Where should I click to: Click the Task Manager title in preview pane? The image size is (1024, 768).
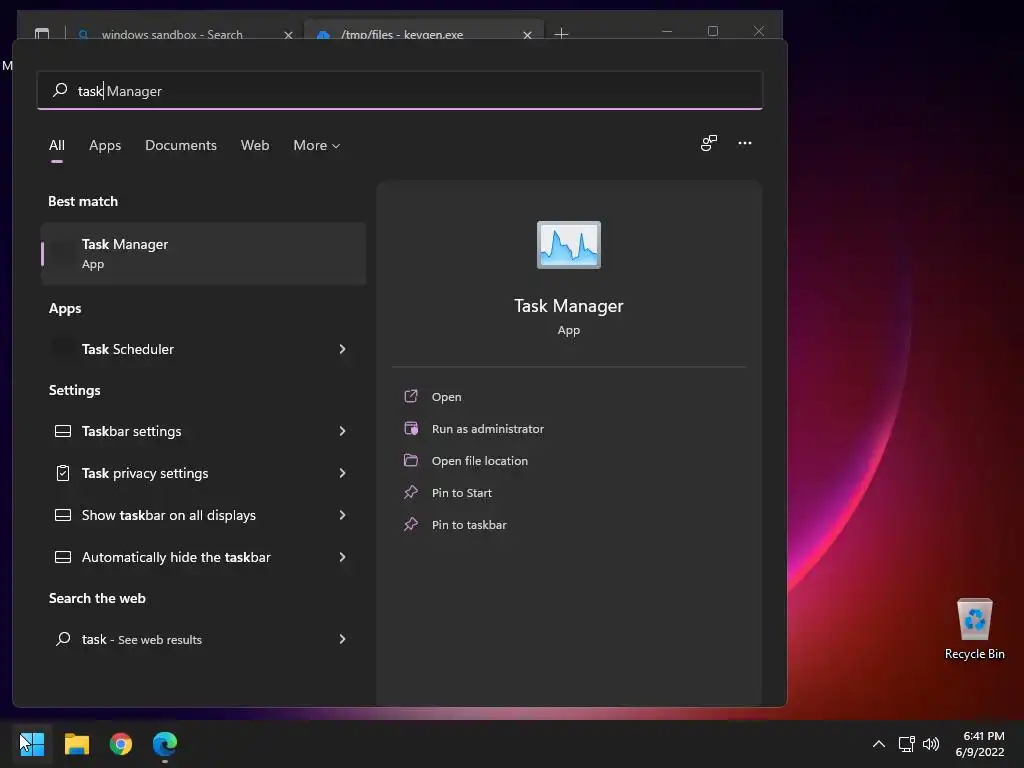pyautogui.click(x=568, y=306)
